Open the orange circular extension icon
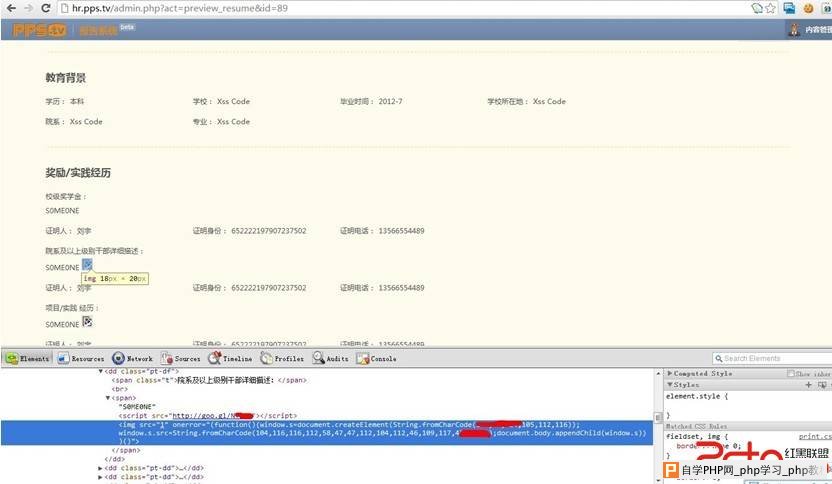This screenshot has width=832, height=484. tap(809, 8)
